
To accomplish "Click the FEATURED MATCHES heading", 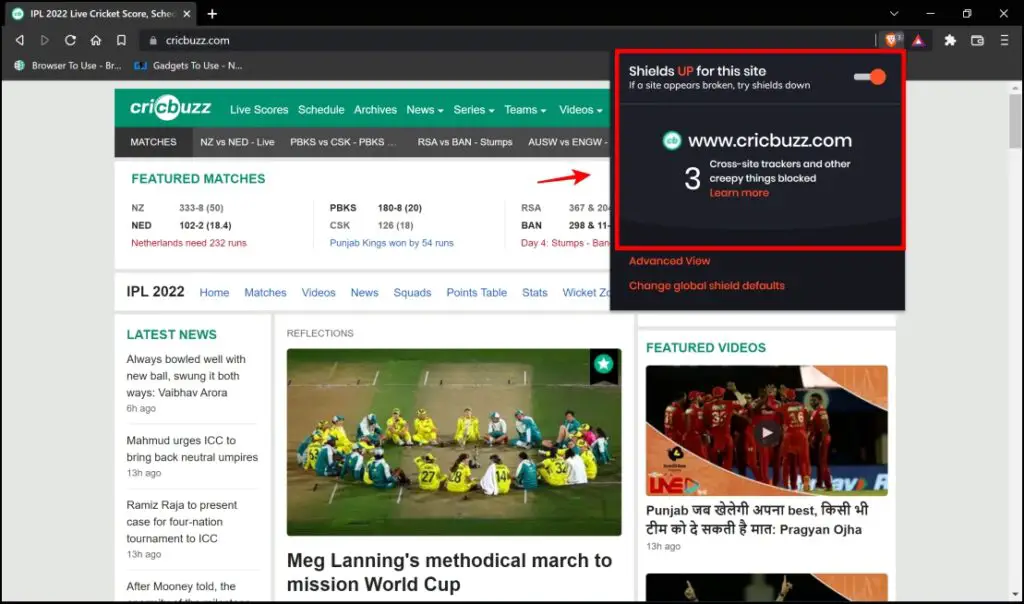I will (198, 179).
